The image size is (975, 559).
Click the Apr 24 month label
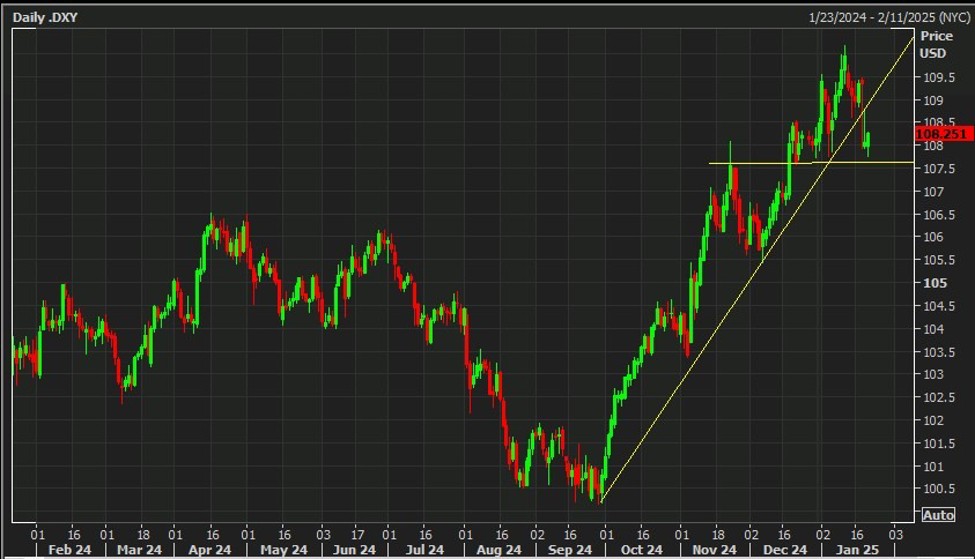coord(209,549)
